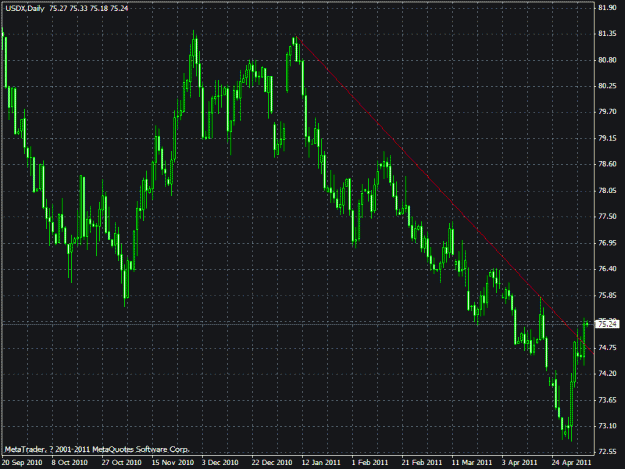
Task: Click the 72.55 price scale label
Action: tap(607, 452)
